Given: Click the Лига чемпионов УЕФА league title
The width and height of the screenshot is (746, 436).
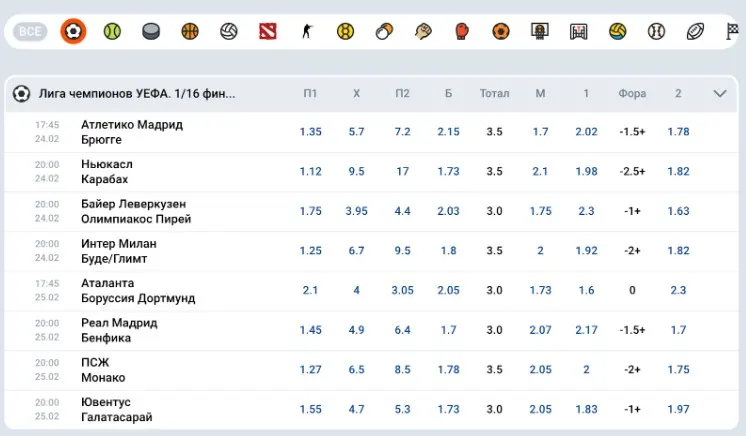Looking at the screenshot, I should coord(137,94).
